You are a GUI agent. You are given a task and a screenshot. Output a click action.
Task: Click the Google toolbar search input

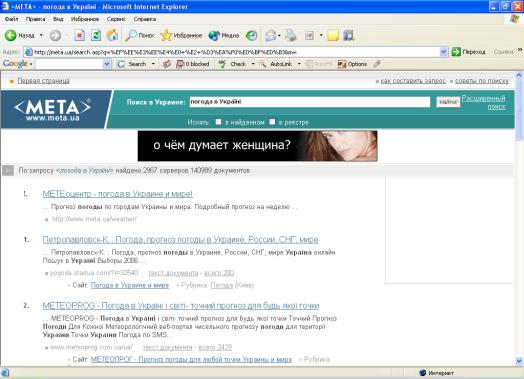pos(69,64)
